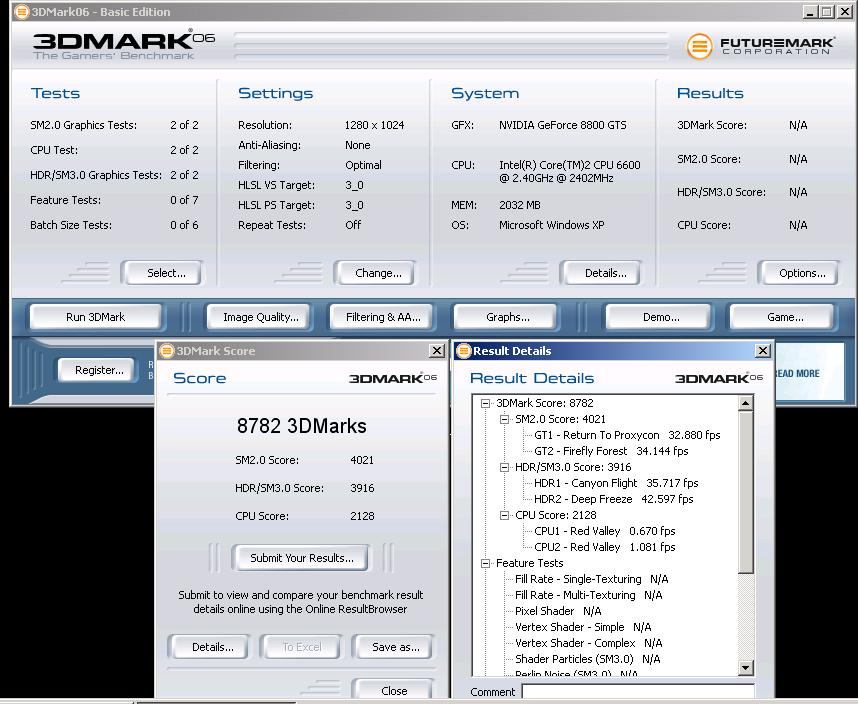Open Image Quality tool
The width and height of the screenshot is (858, 704).
pos(258,317)
